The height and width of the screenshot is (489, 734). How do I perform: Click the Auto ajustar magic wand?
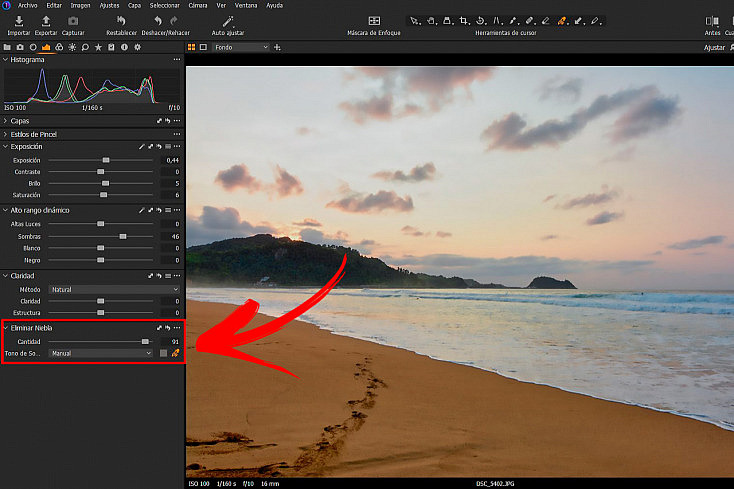pyautogui.click(x=228, y=21)
